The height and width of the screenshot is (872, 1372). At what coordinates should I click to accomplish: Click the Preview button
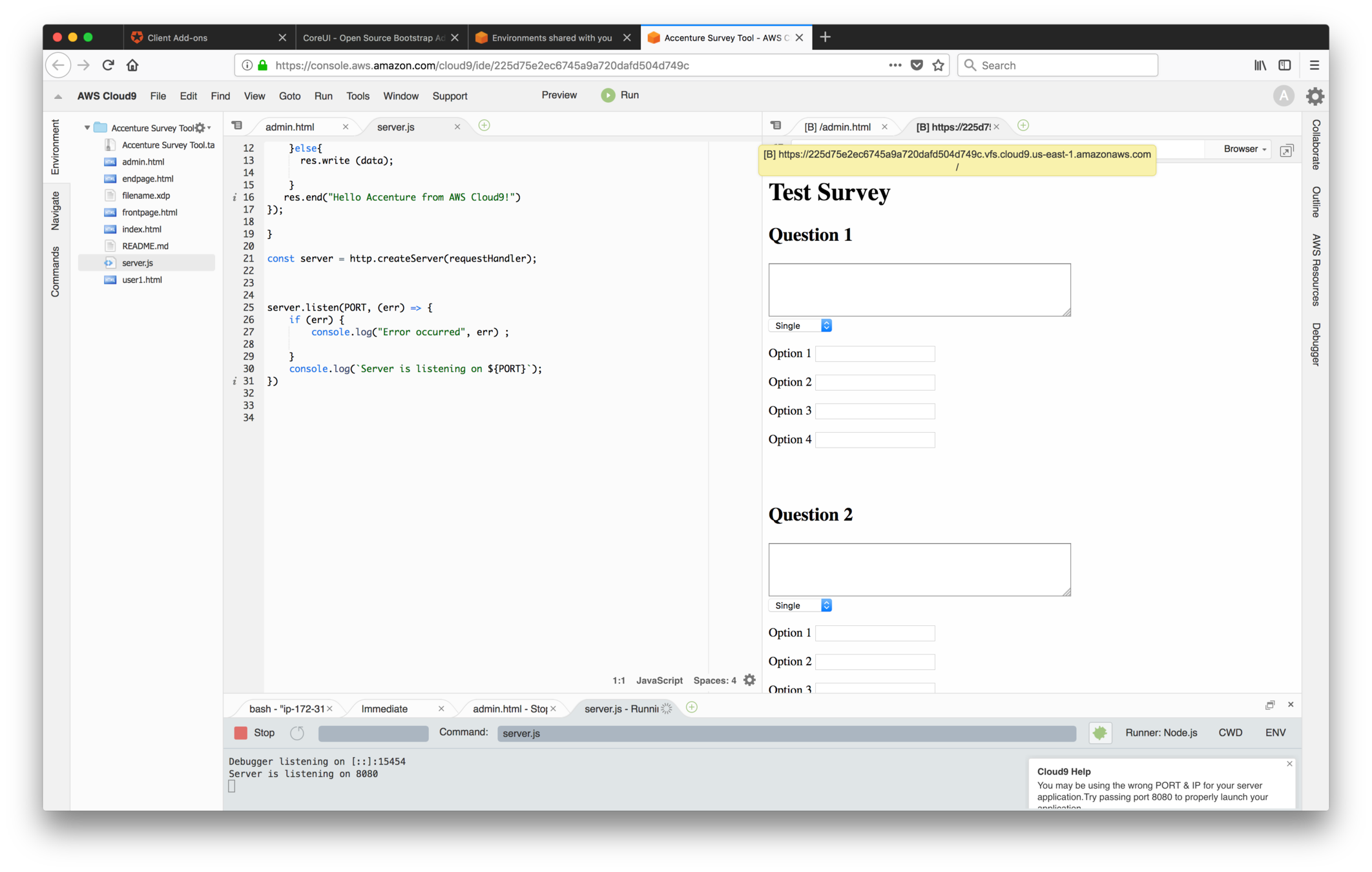point(559,95)
